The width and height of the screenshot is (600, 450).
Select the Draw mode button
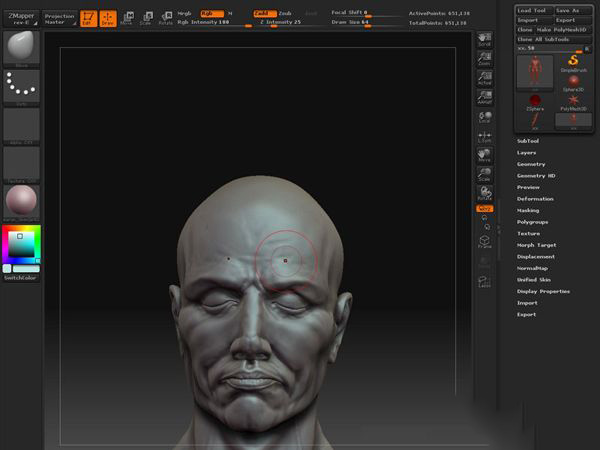point(108,18)
